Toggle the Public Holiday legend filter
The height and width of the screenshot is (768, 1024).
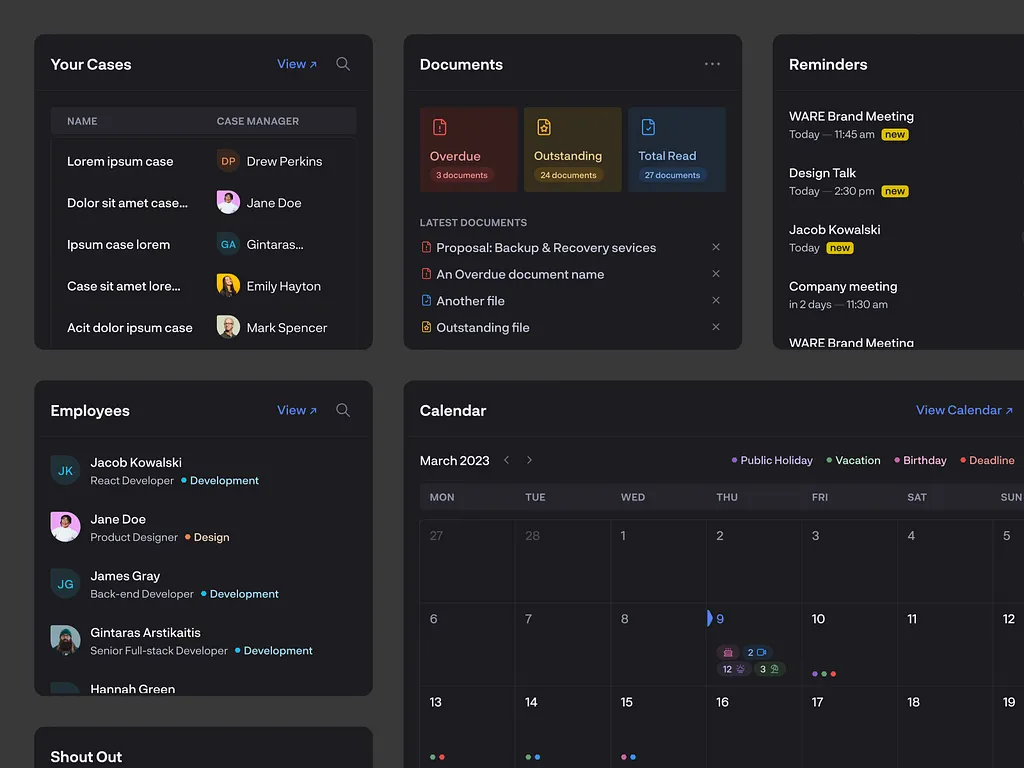[772, 460]
